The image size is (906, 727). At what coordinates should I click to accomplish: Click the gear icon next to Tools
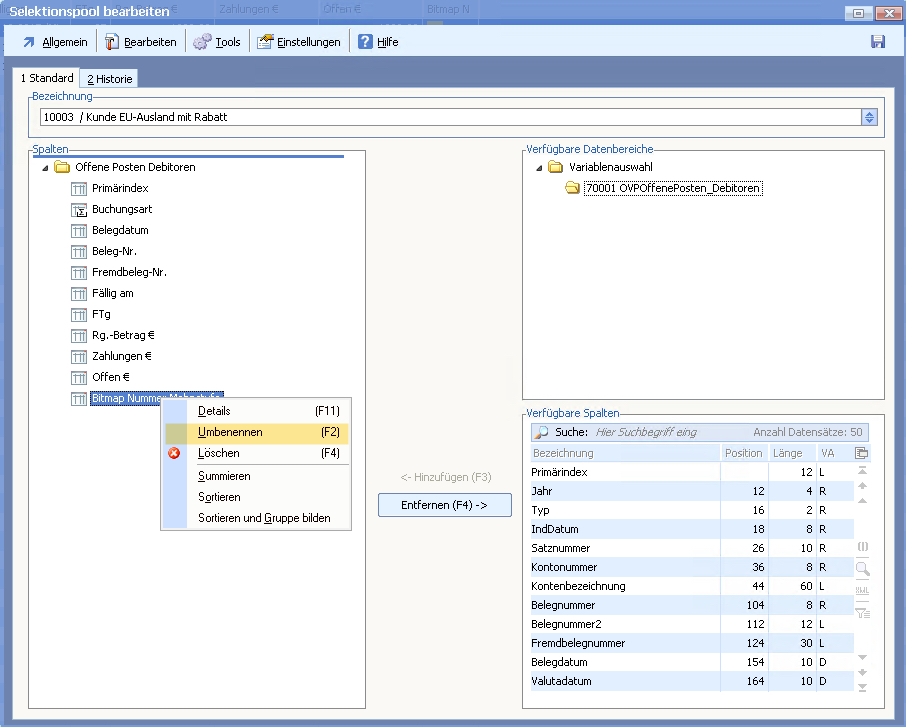tap(202, 42)
